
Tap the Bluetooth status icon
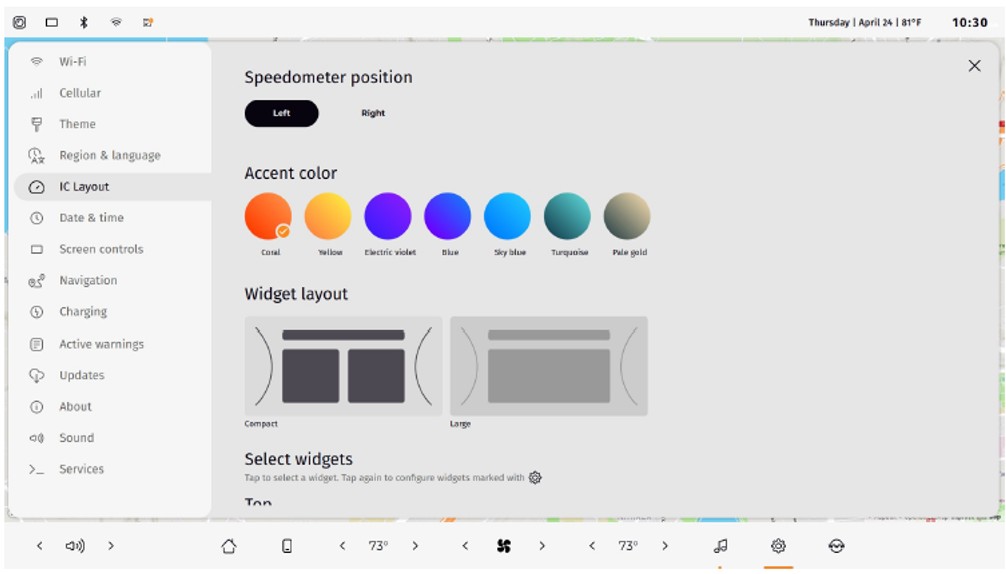click(x=84, y=22)
